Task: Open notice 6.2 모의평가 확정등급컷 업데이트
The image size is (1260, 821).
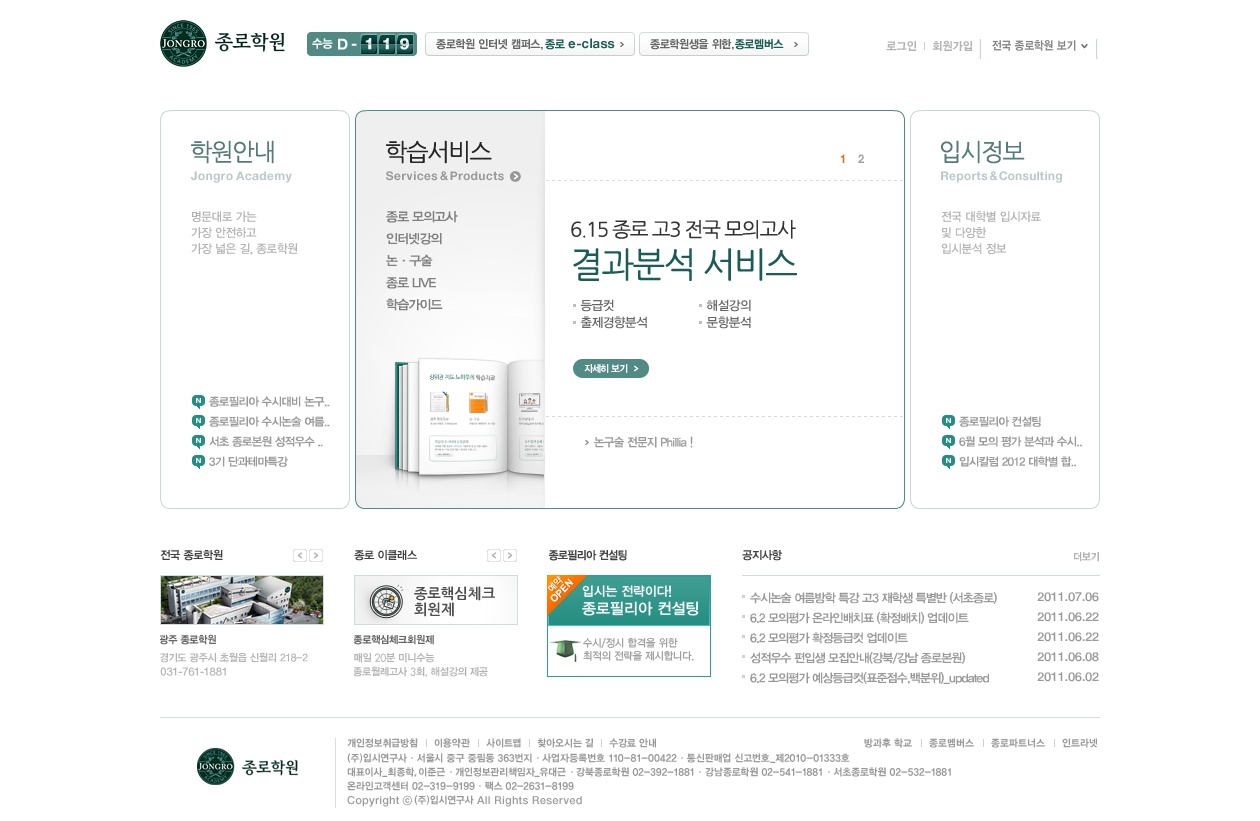Action: (x=829, y=638)
